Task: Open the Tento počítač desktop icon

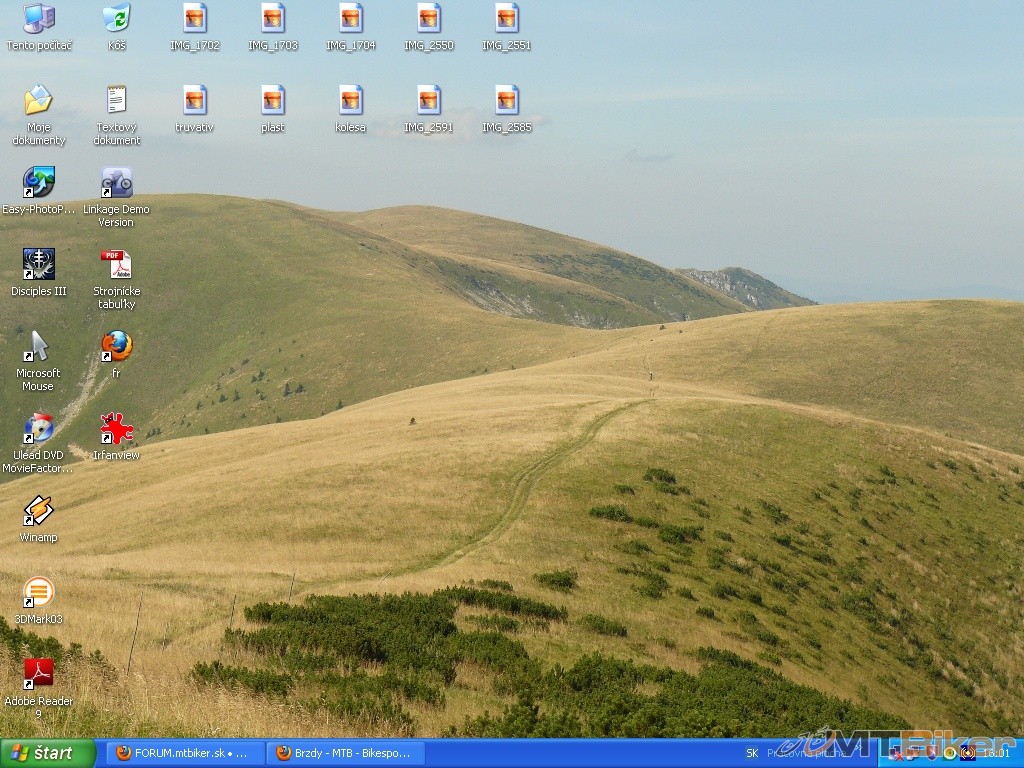Action: click(38, 19)
